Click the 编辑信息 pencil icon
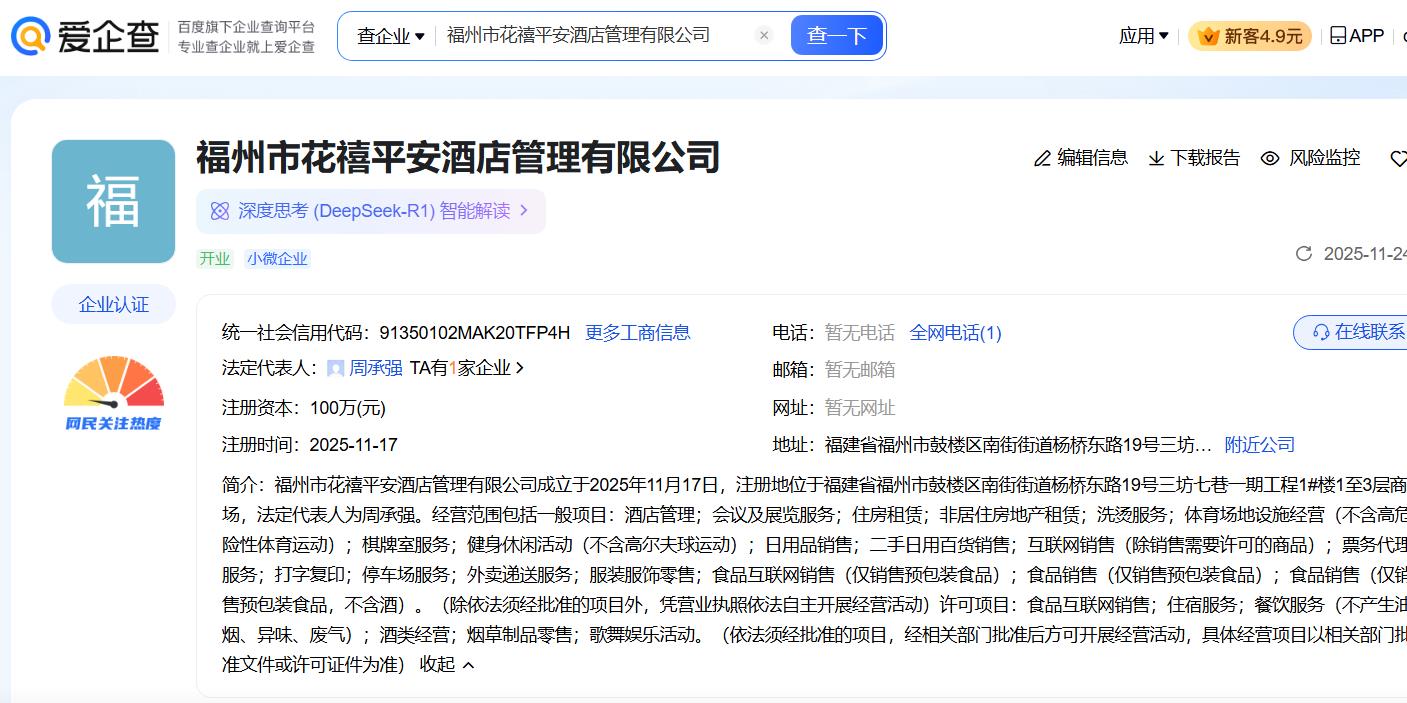This screenshot has width=1407, height=703. point(1042,159)
